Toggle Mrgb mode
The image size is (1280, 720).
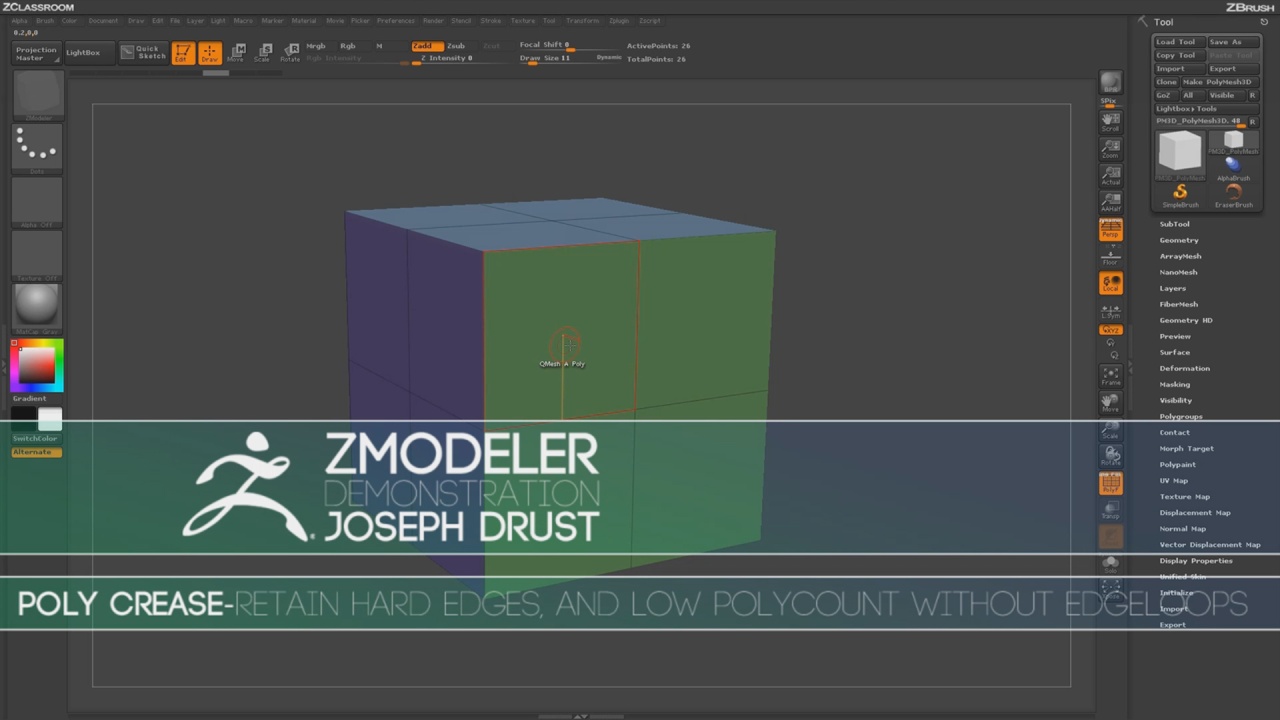316,46
